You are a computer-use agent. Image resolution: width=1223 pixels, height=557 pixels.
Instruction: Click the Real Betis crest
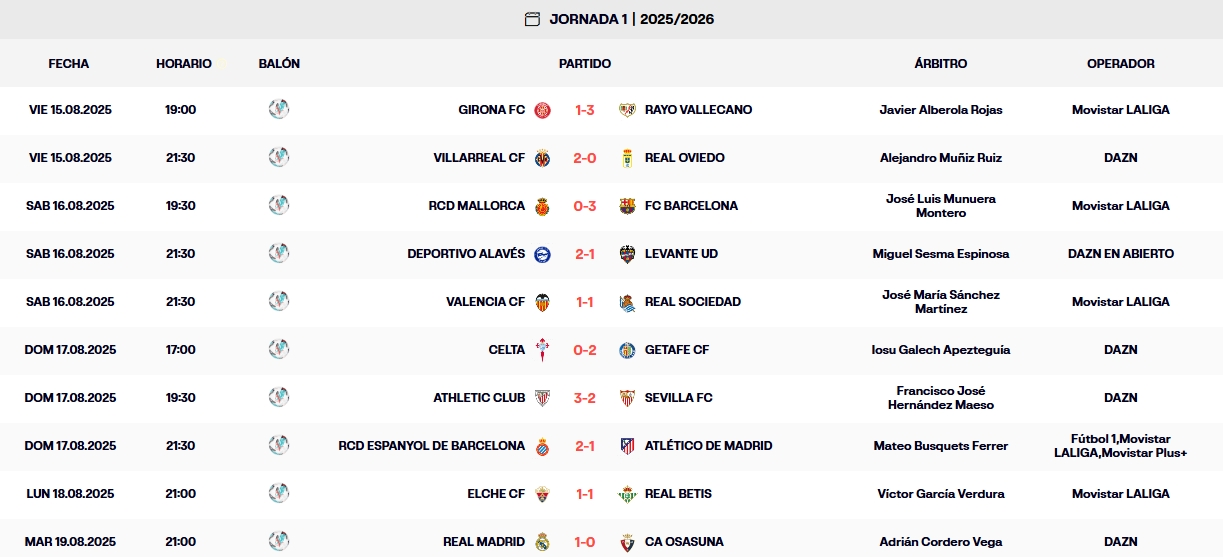627,494
